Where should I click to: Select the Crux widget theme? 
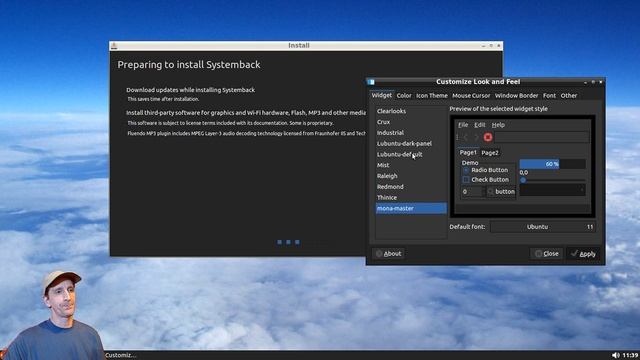click(x=411, y=122)
